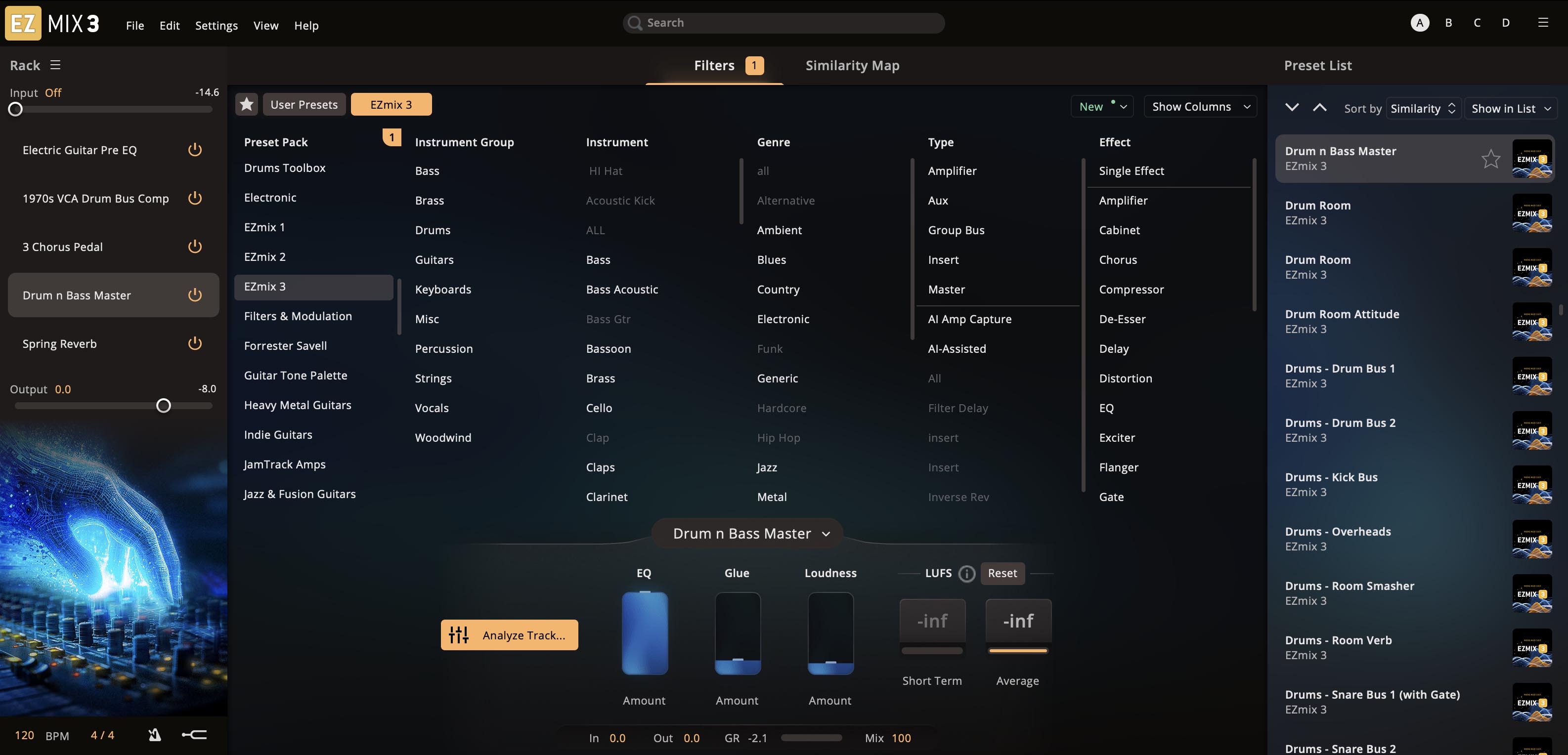Open Drums - Kick Bus thumbnail

[1532, 485]
